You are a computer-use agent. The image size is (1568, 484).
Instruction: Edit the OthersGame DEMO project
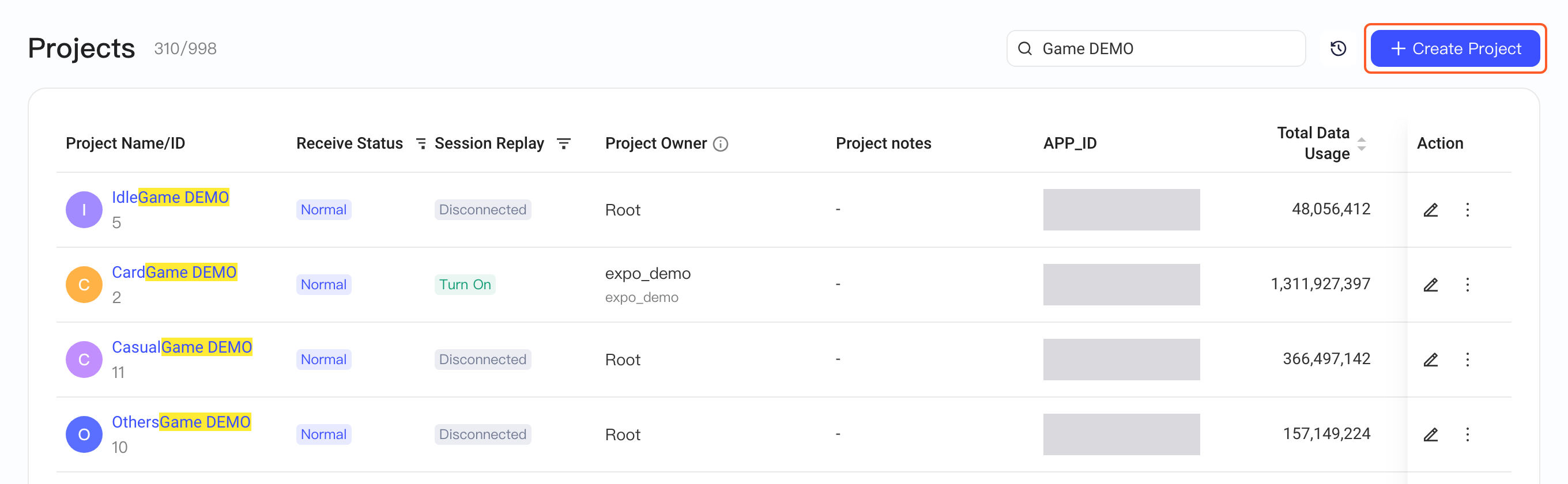tap(1430, 434)
